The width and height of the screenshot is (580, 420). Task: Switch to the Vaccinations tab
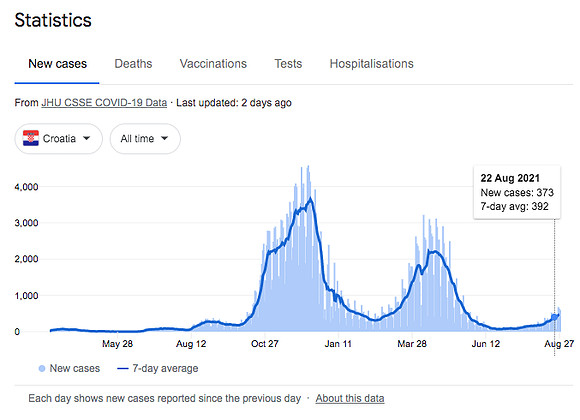click(x=213, y=64)
